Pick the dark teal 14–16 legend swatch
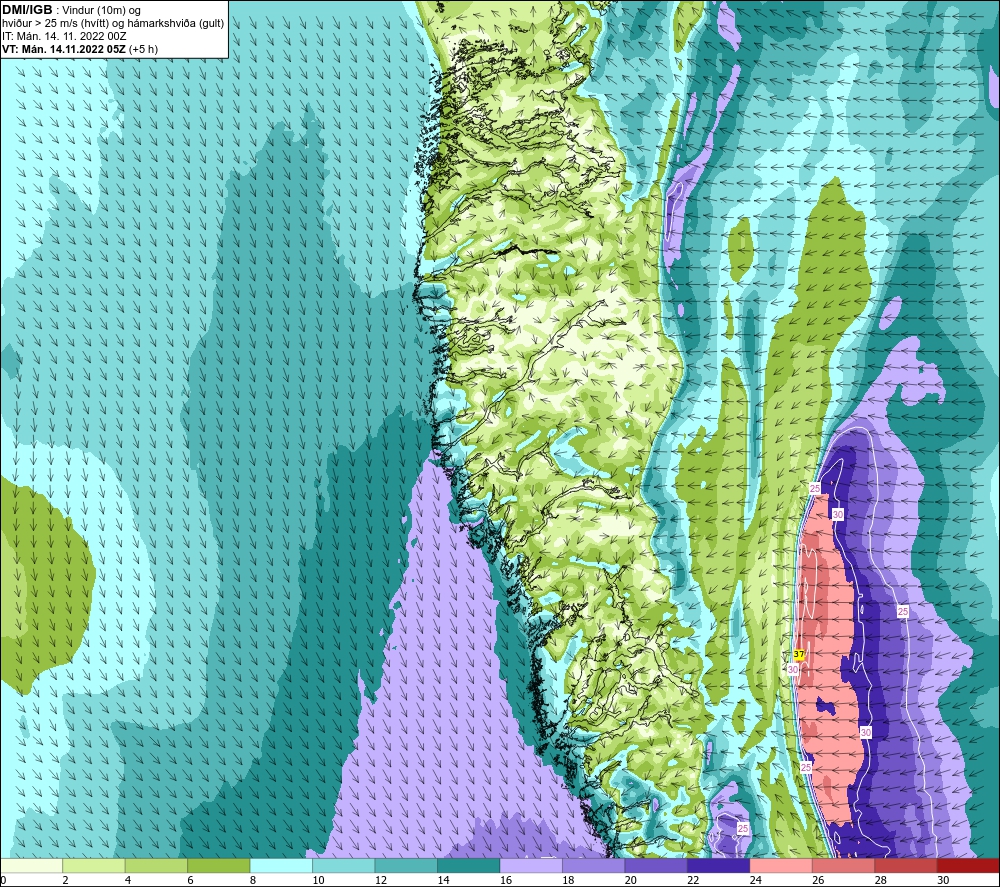 pos(469,865)
